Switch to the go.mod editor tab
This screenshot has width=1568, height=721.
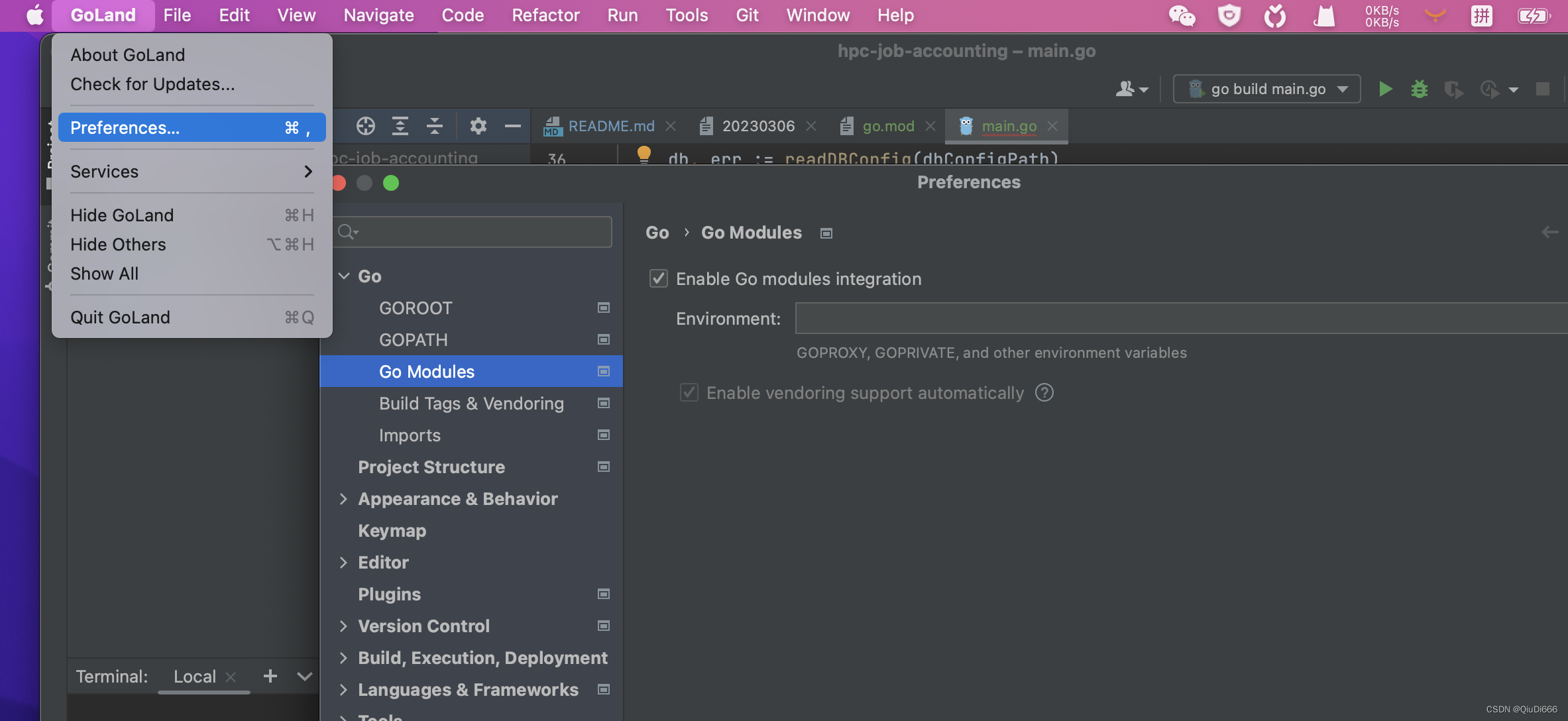[887, 126]
